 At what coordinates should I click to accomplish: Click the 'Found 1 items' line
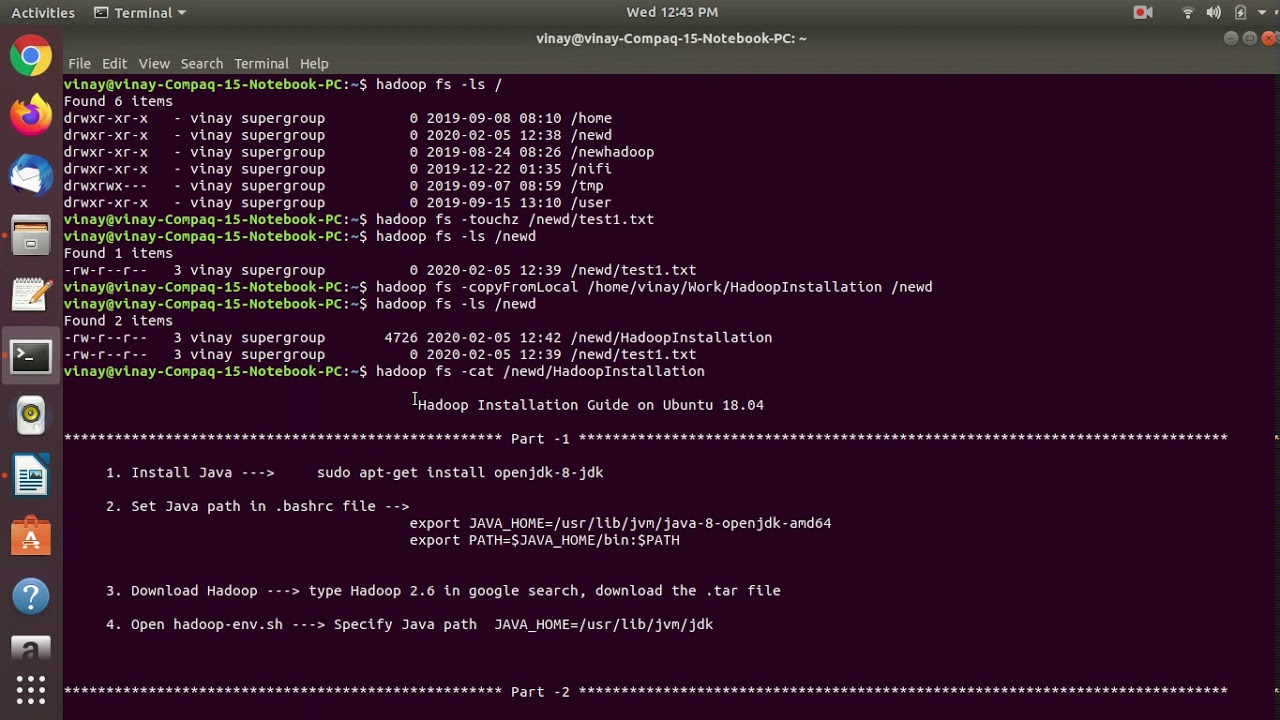[x=118, y=253]
